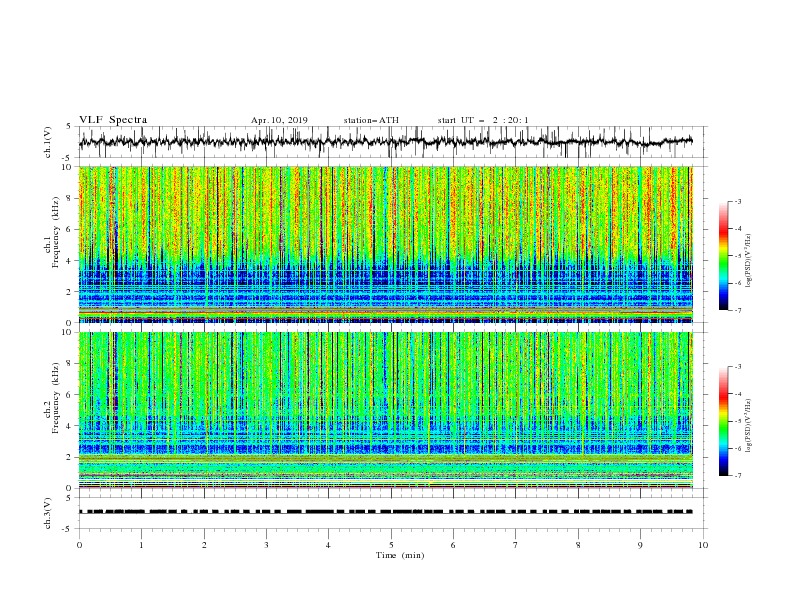Click the 5 minute tick on time axis
Image resolution: width=792 pixels, height=612 pixels.
click(391, 545)
